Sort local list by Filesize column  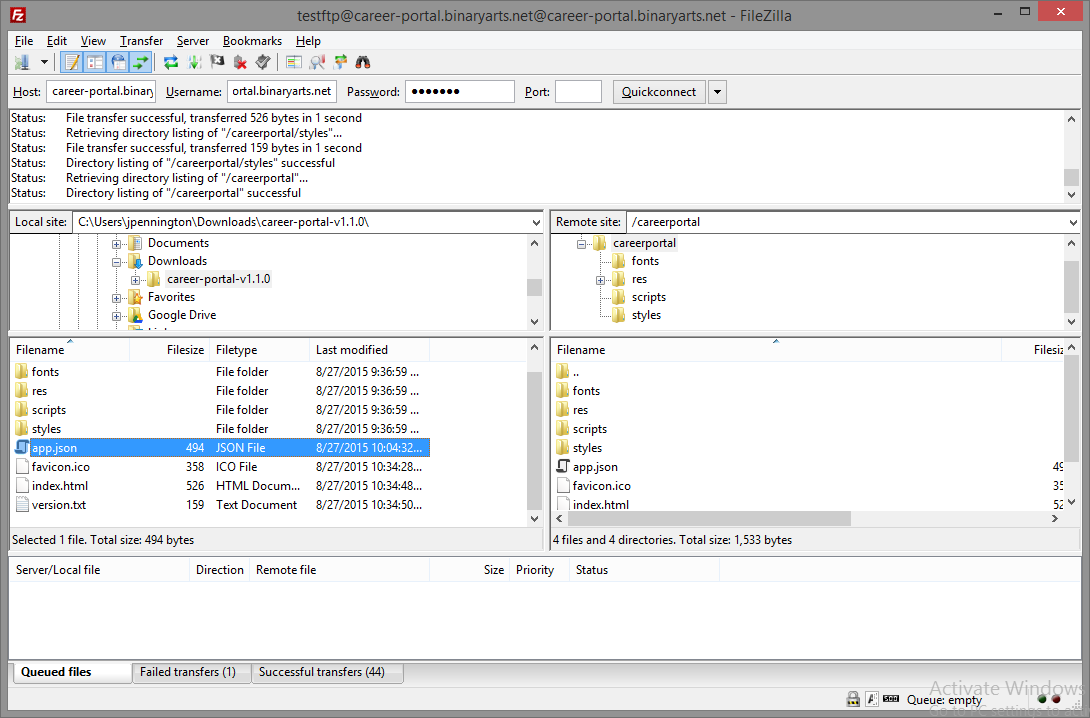[x=170, y=350]
